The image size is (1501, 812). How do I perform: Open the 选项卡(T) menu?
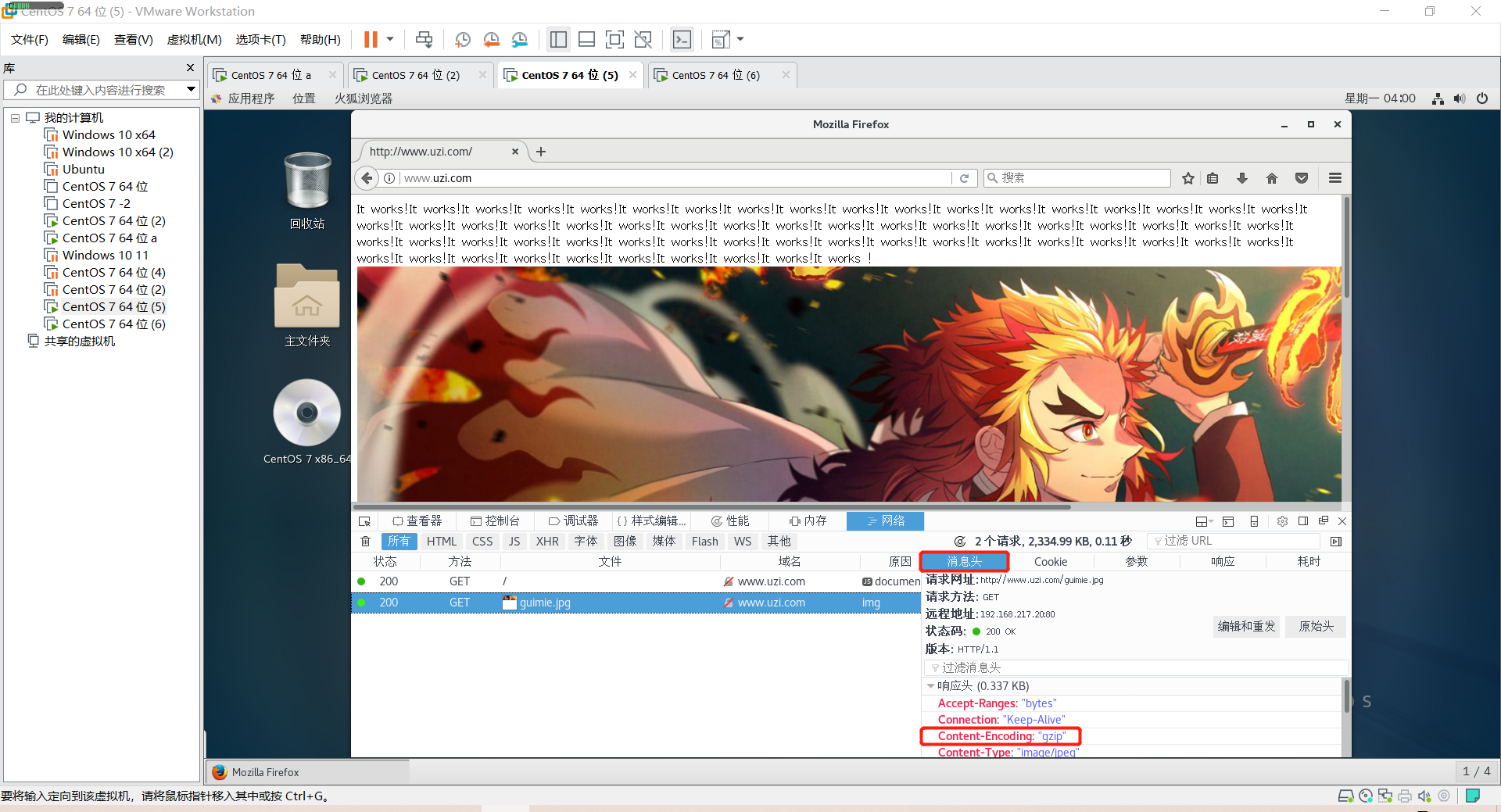click(261, 39)
